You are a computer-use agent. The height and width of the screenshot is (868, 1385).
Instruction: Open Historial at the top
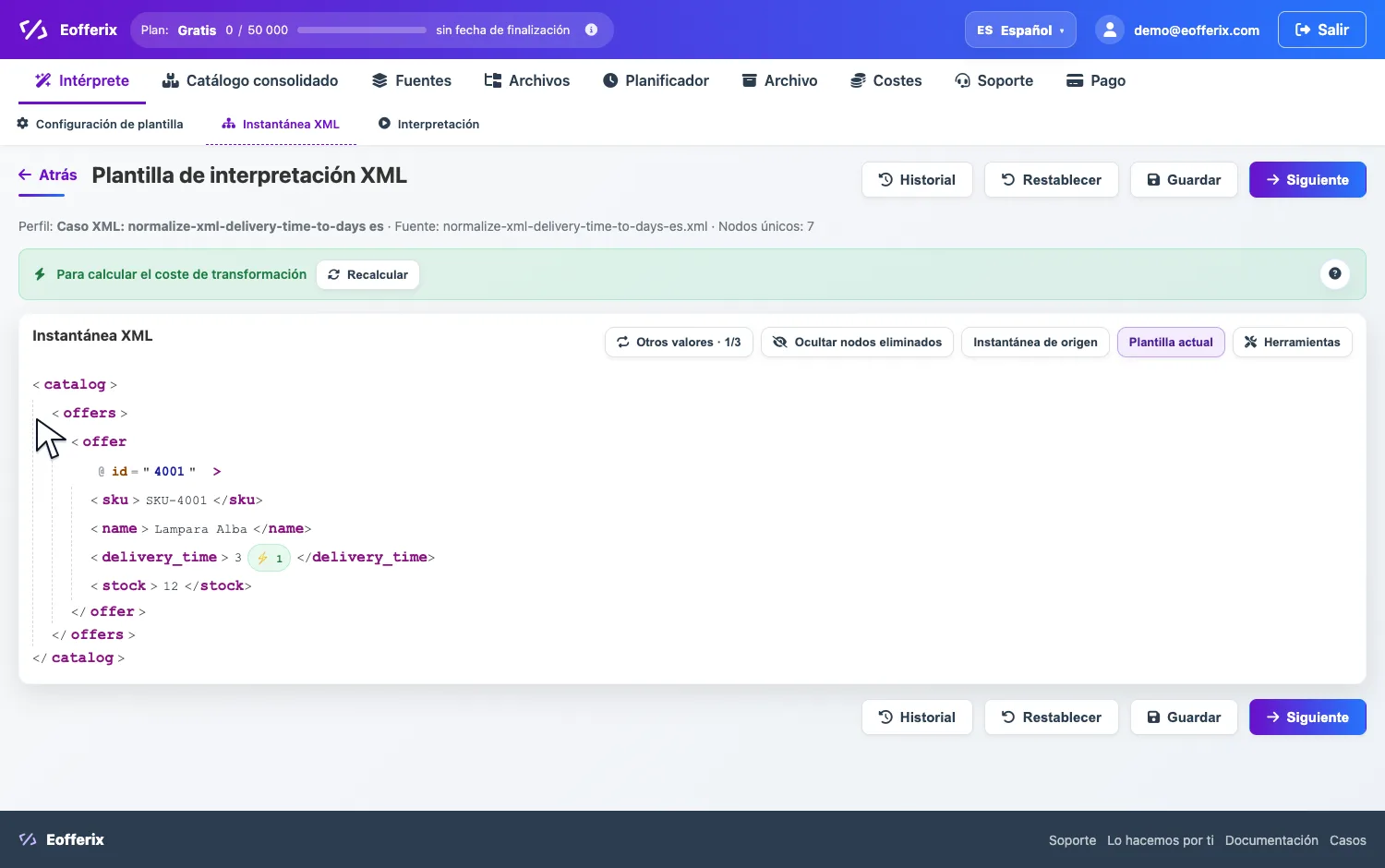[917, 180]
